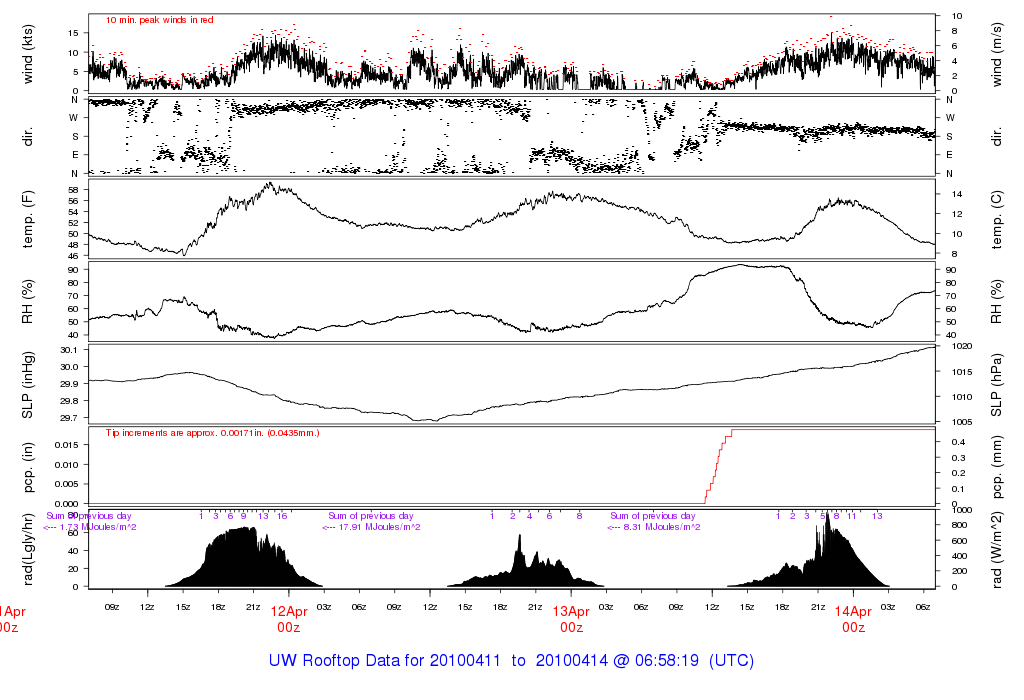Viewport: 1024px width, 700px height.
Task: Click the left 'RH (%)' axis label
Action: pos(27,301)
